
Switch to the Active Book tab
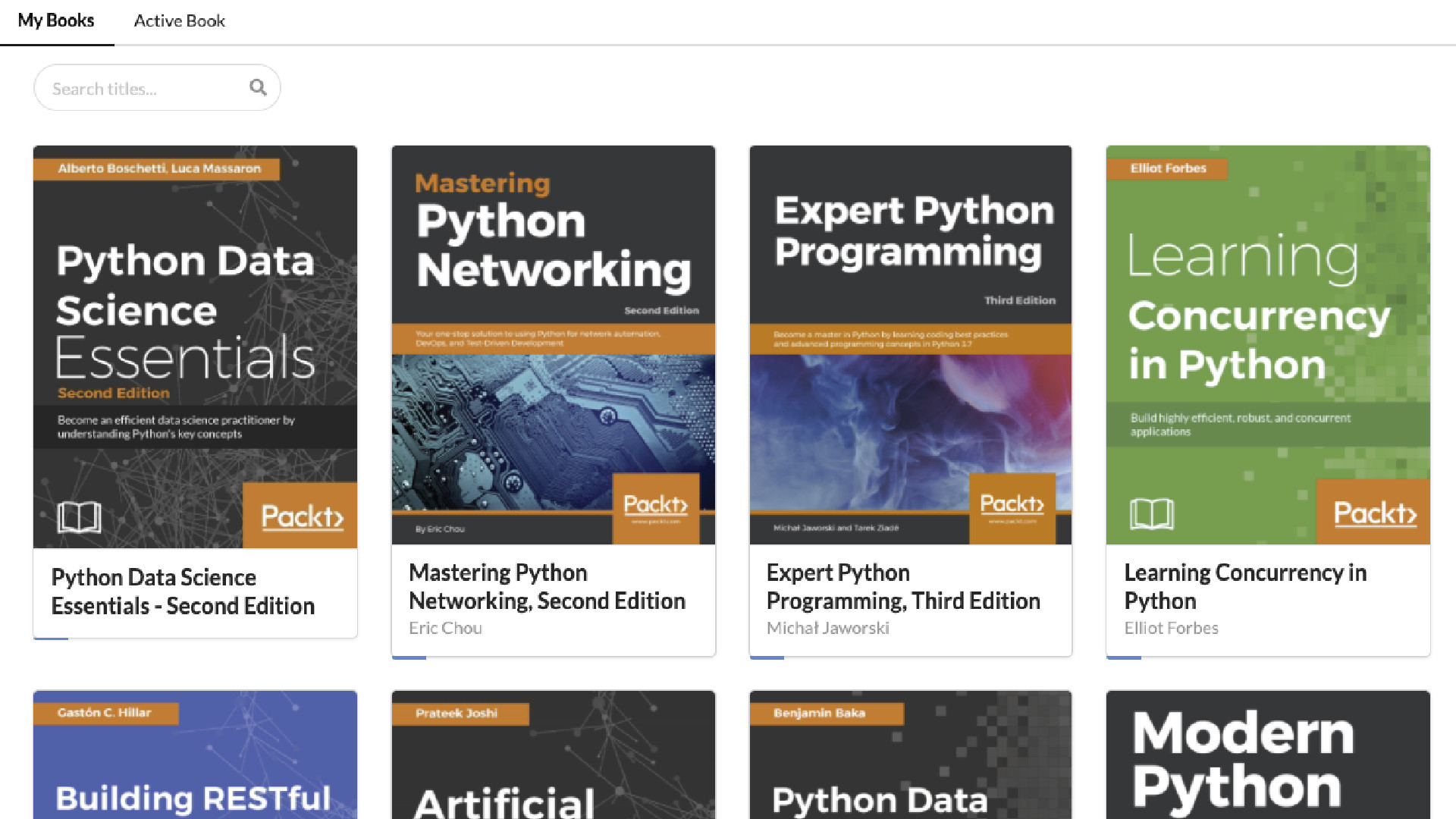[179, 21]
